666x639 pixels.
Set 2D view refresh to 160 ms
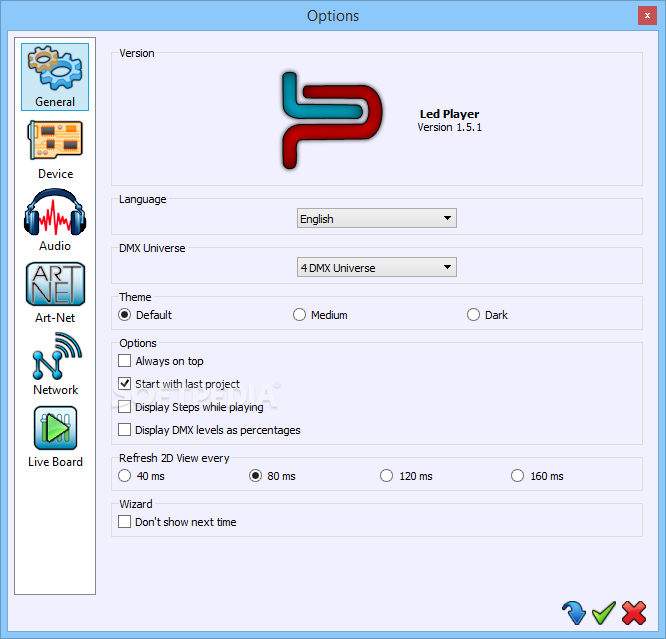pyautogui.click(x=517, y=475)
